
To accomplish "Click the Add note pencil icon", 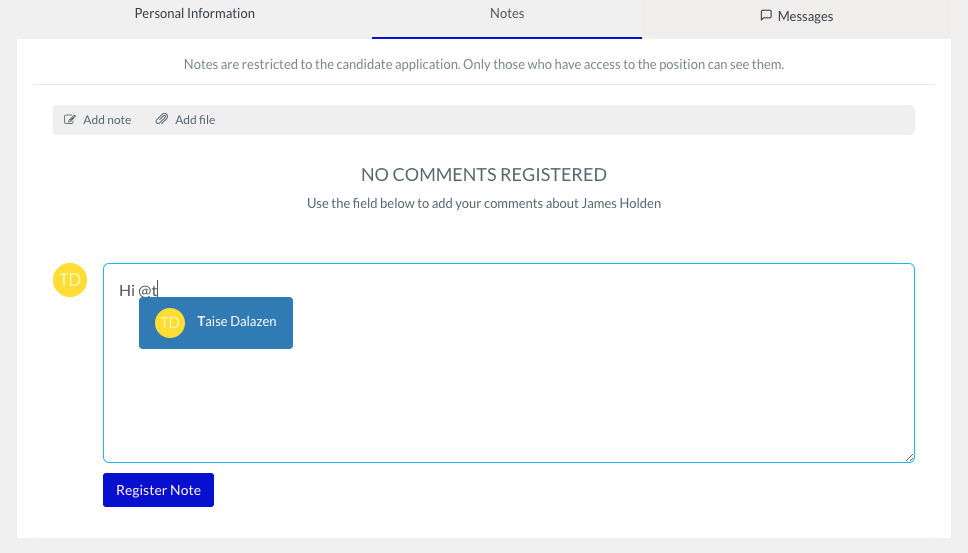I will click(70, 119).
